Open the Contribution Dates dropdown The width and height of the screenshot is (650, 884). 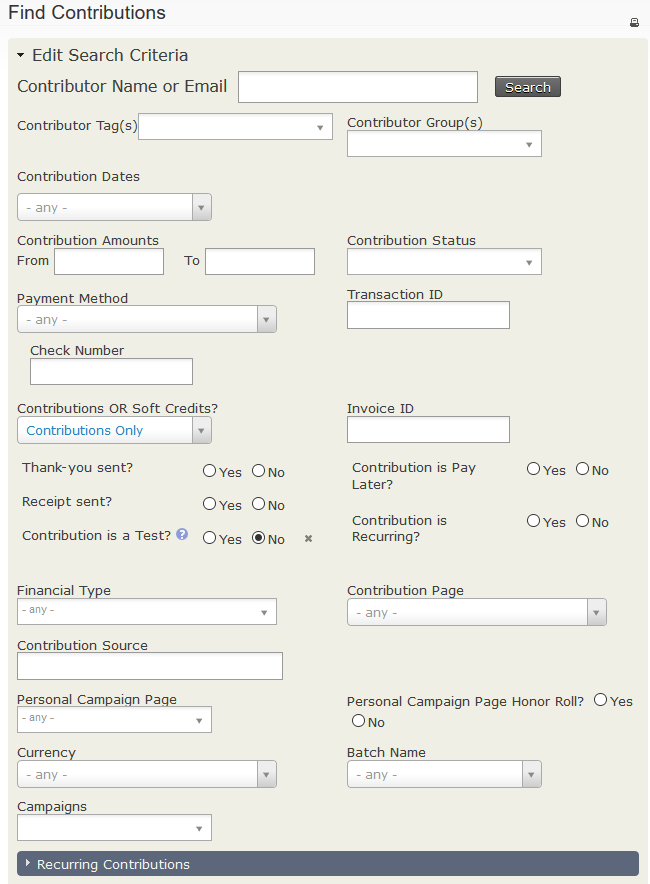click(114, 207)
